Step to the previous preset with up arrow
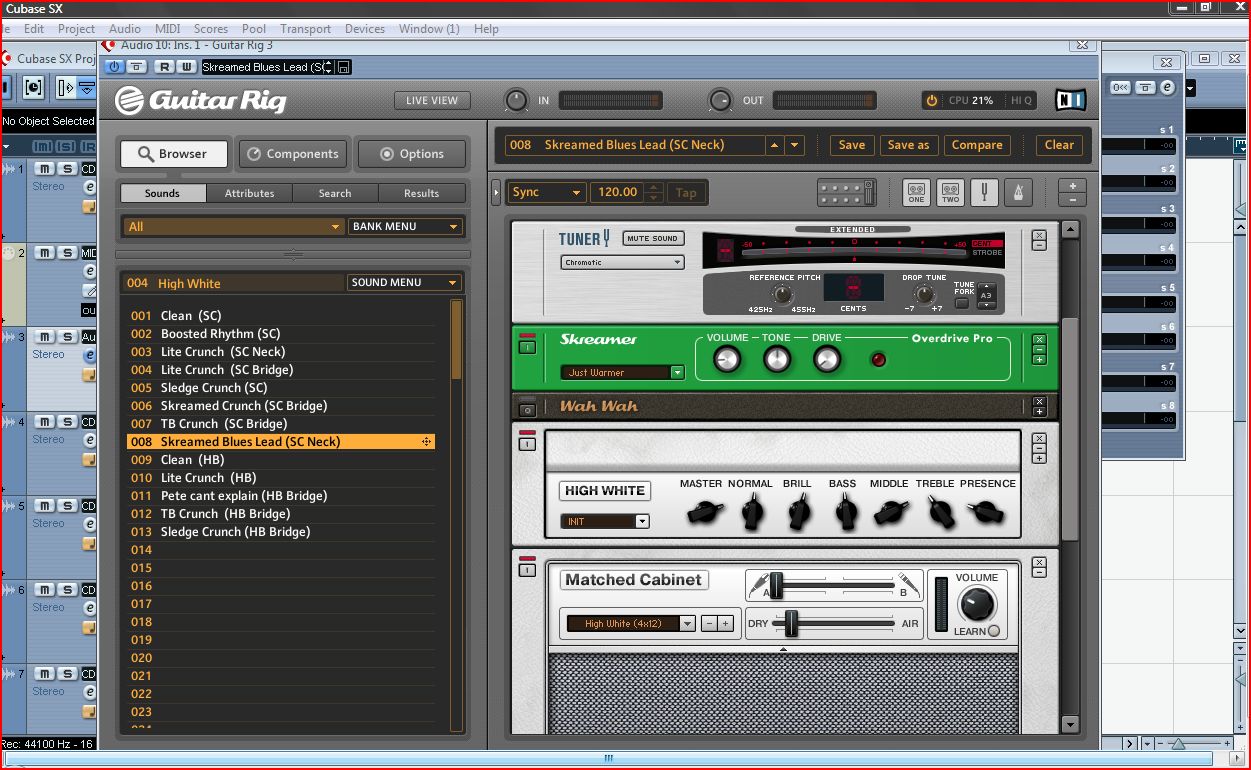The image size is (1251, 770). click(x=775, y=145)
